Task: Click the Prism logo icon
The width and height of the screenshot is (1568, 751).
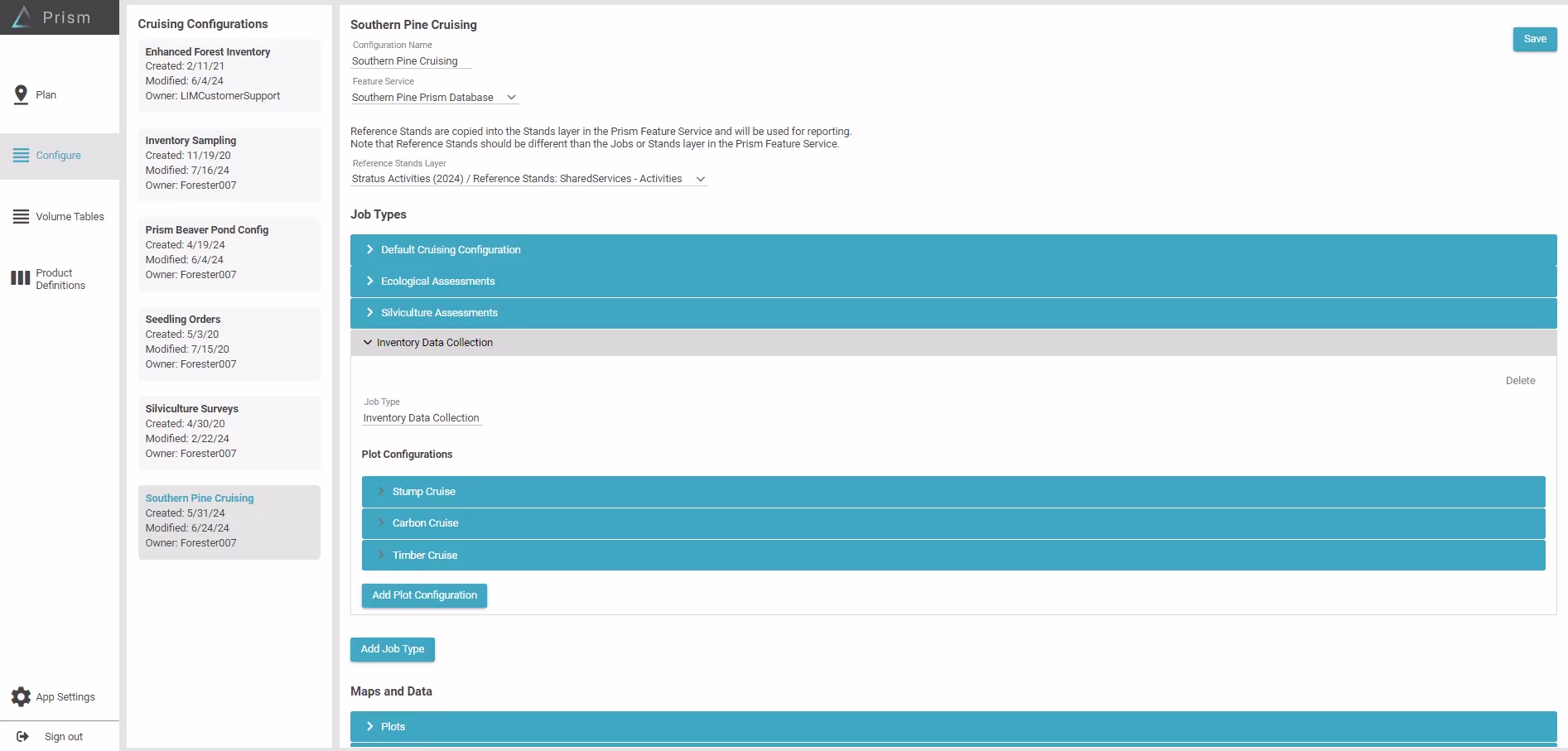Action: (22, 17)
